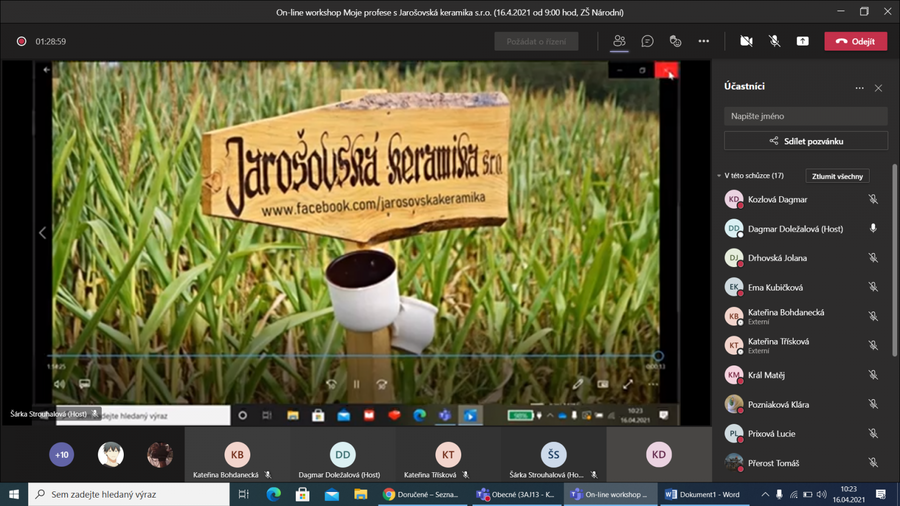This screenshot has height=506, width=900.
Task: Switch to Chrome Doručené – Sezna... window
Action: (421, 494)
